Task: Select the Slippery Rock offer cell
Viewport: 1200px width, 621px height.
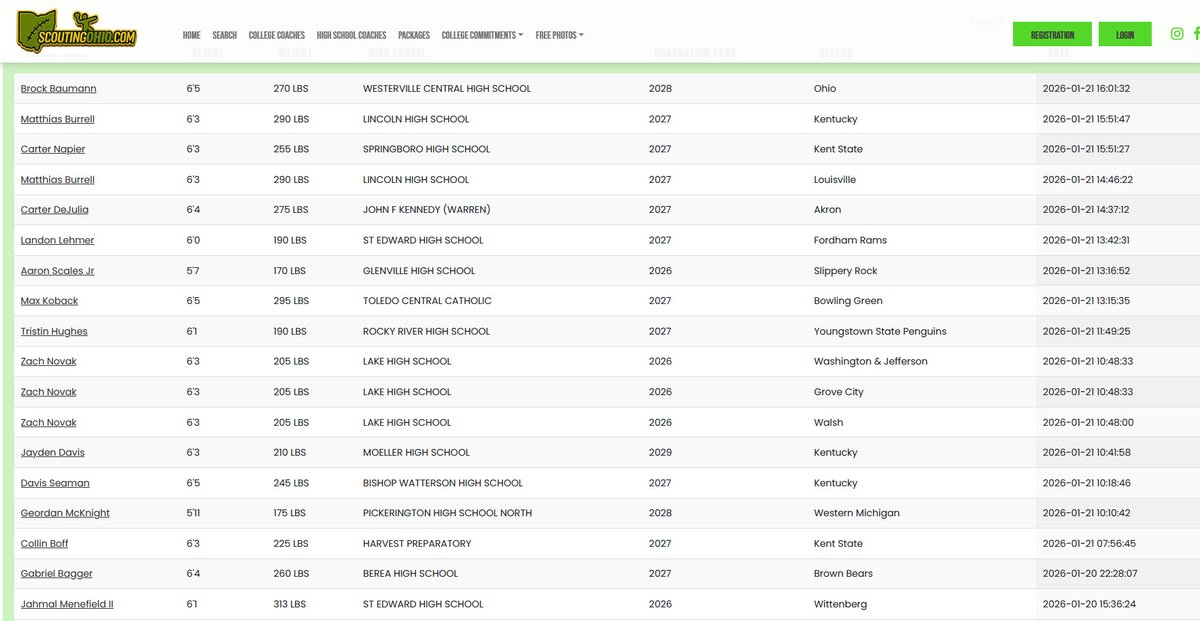Action: tap(846, 271)
